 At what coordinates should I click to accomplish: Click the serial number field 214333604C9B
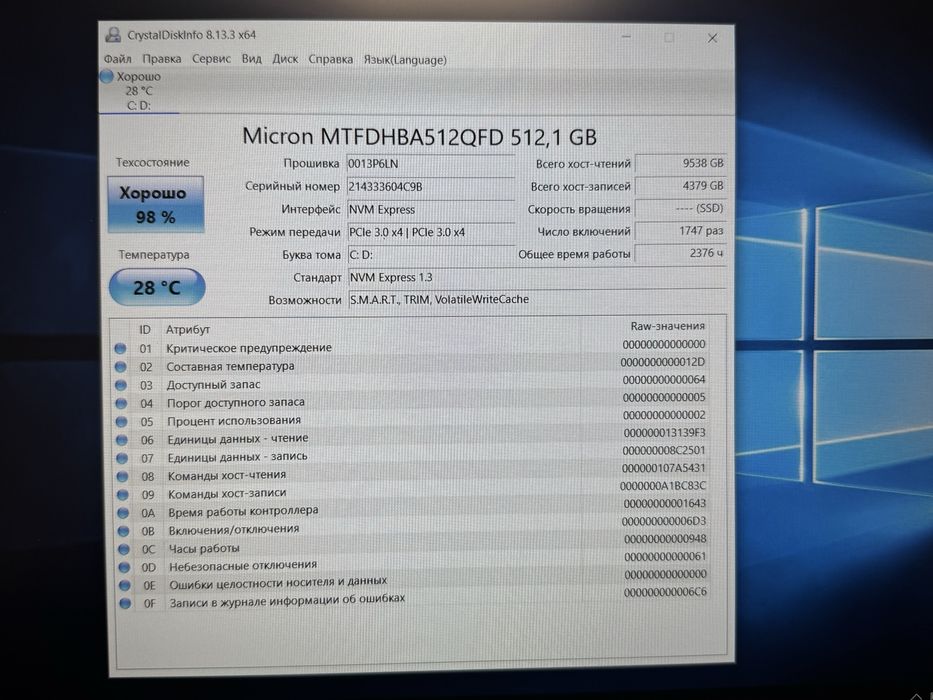[431, 186]
